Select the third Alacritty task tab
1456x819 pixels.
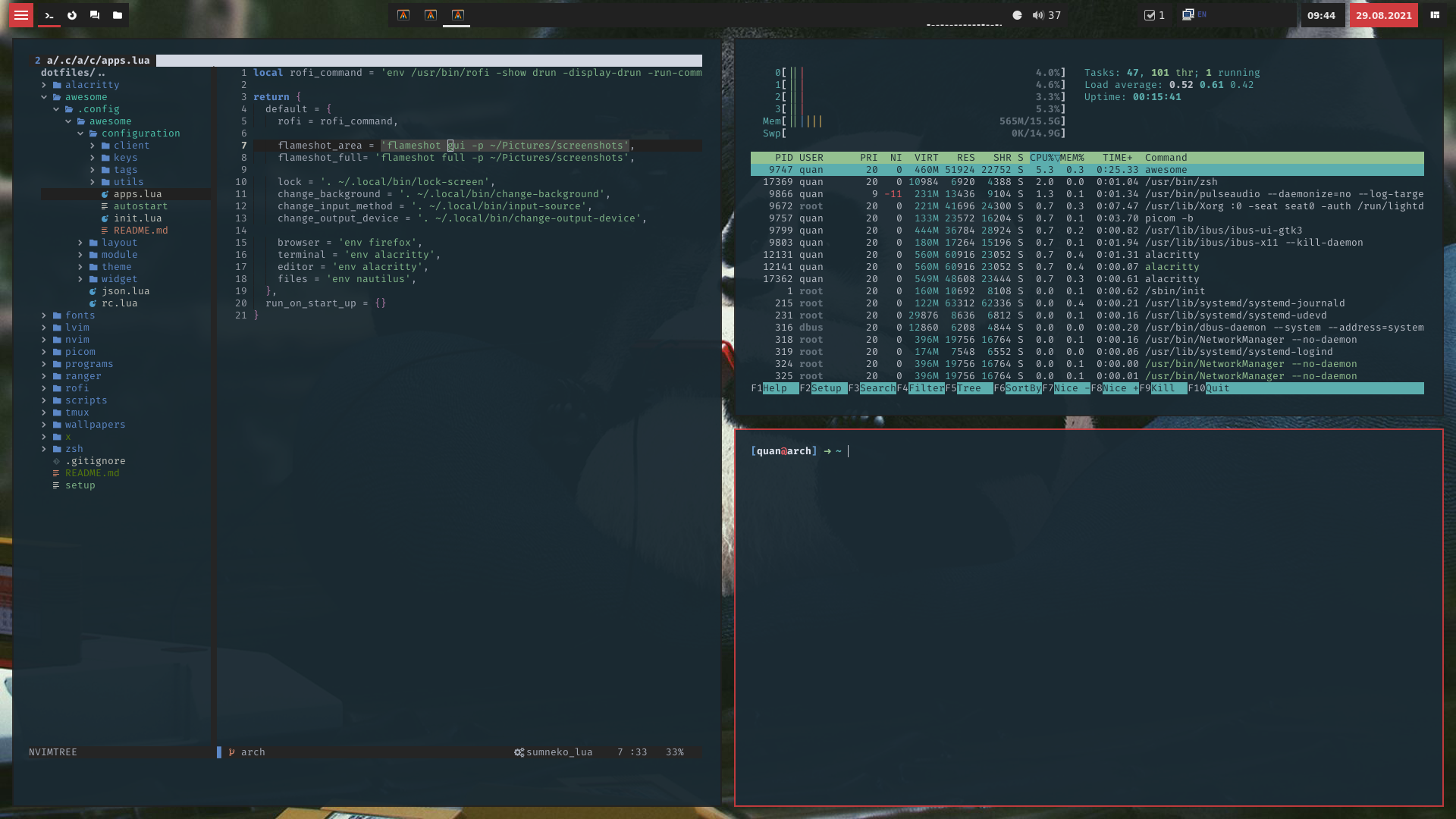click(x=457, y=15)
